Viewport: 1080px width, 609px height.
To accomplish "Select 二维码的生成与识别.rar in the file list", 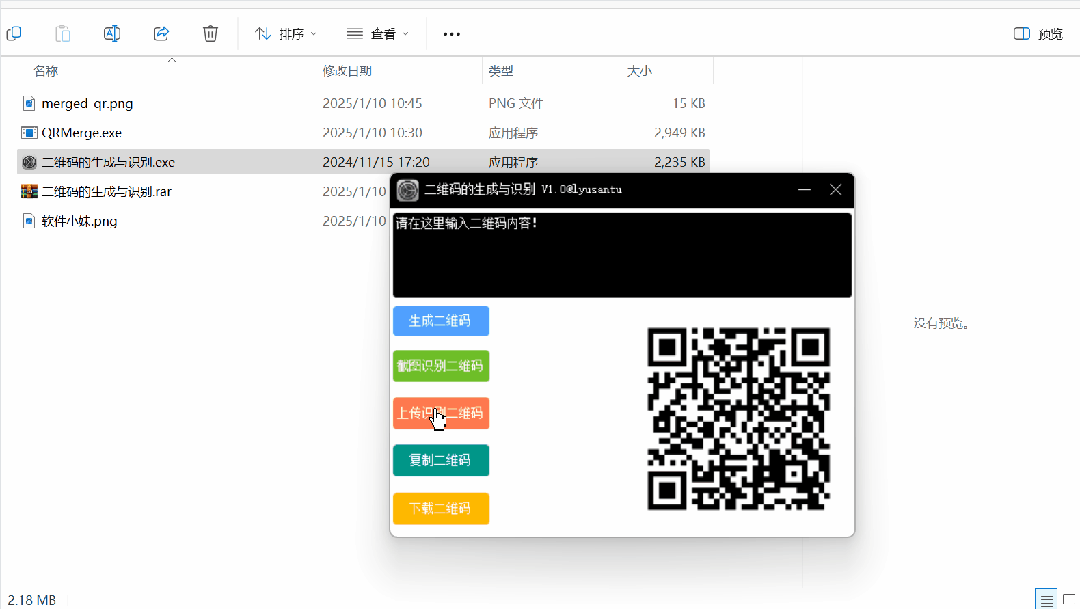I will [150, 191].
